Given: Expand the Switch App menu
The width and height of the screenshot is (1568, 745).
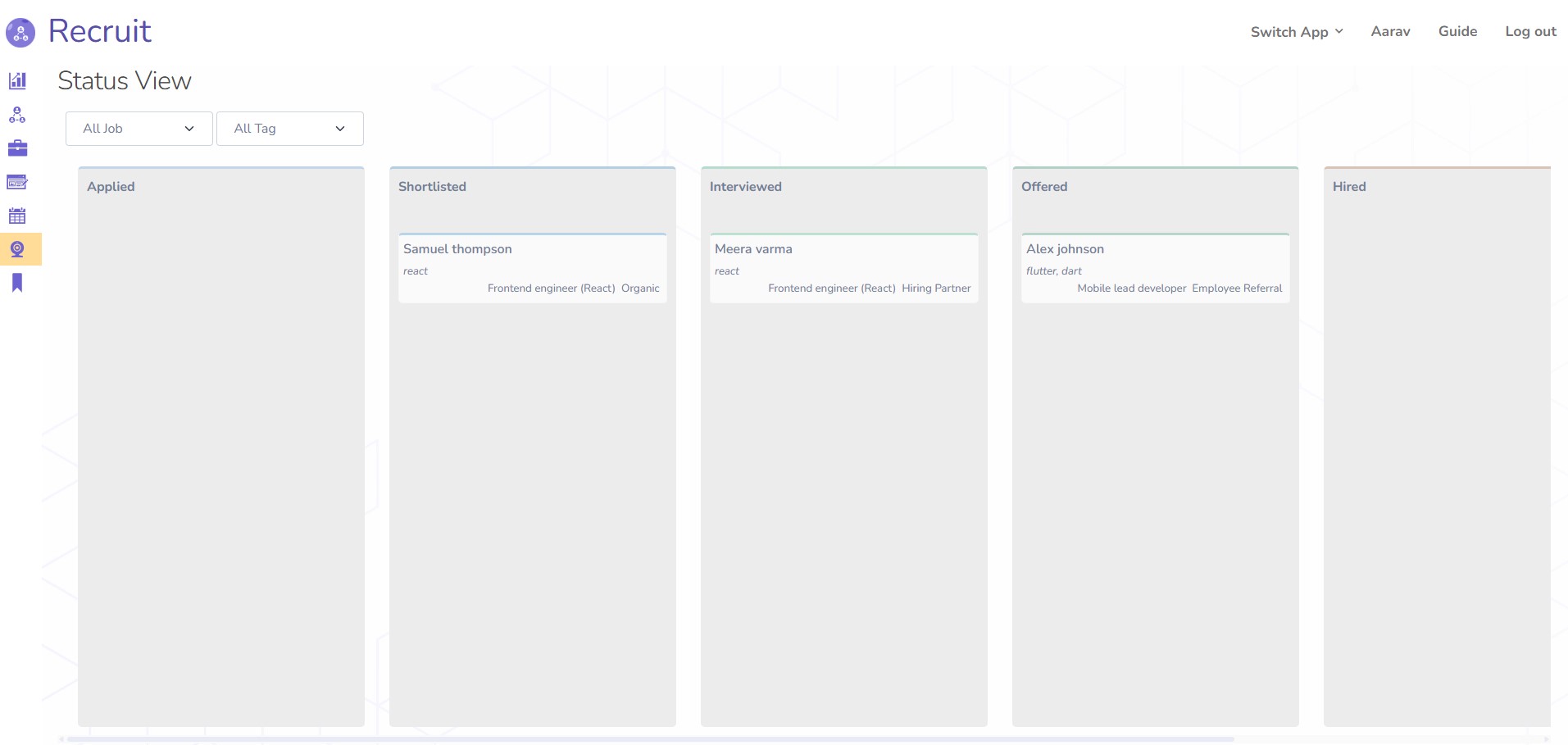Looking at the screenshot, I should [x=1297, y=32].
